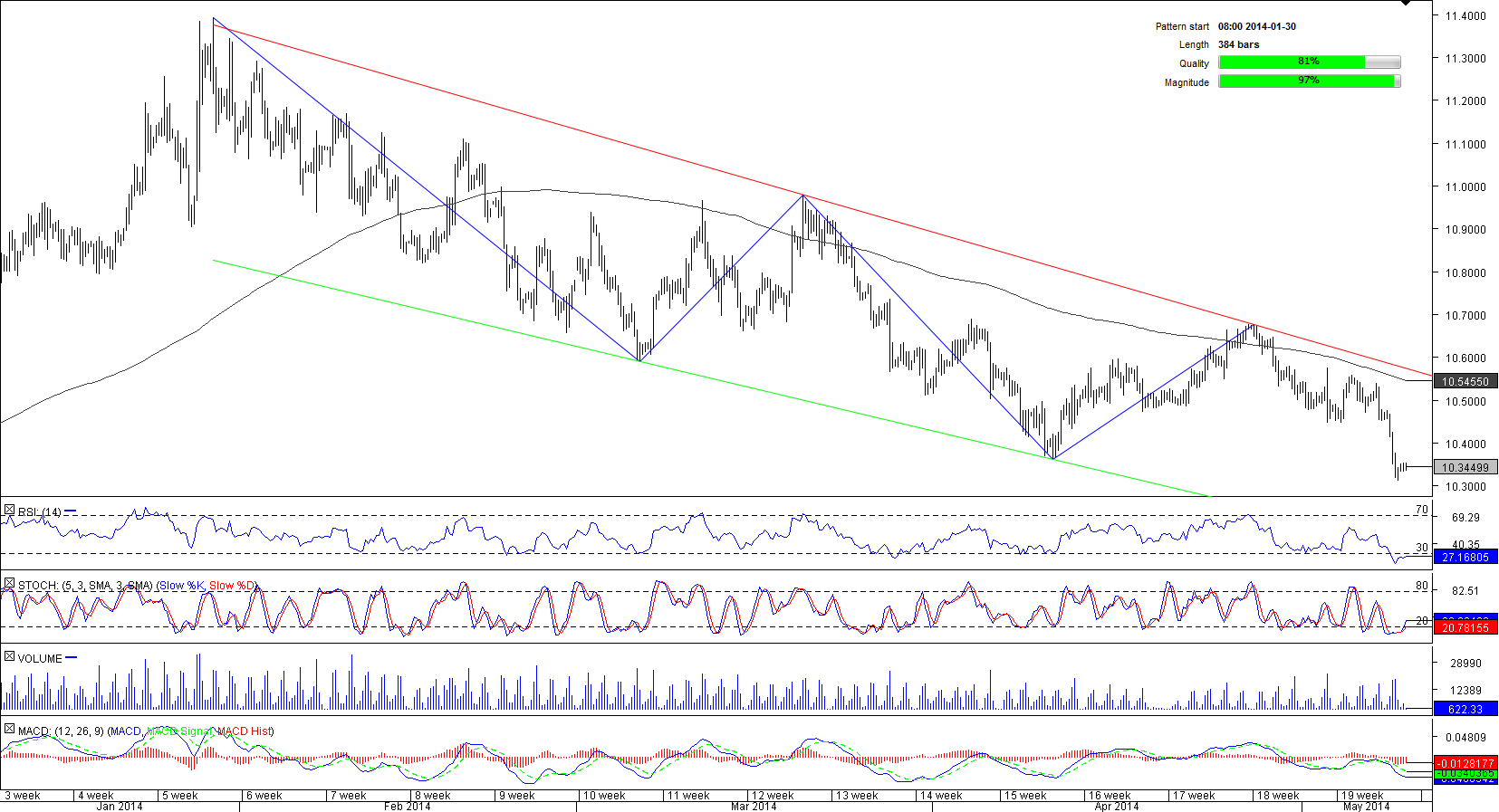The image size is (1499, 812).
Task: Jump to the 11 week time label
Action: [x=688, y=796]
